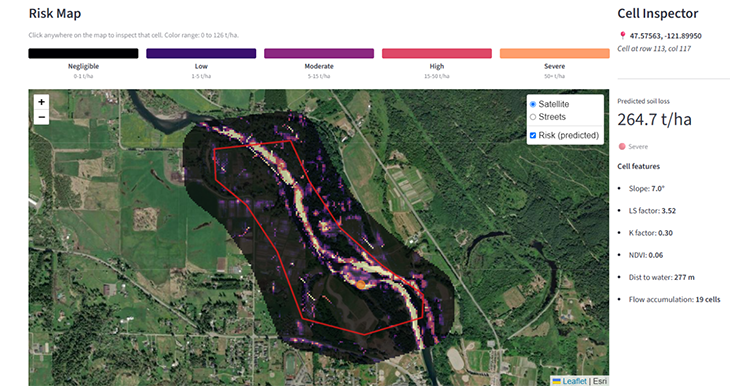This screenshot has height=386, width=730.
Task: Click the Moderate 5-15 t/ha legend label
Action: pyautogui.click(x=319, y=71)
